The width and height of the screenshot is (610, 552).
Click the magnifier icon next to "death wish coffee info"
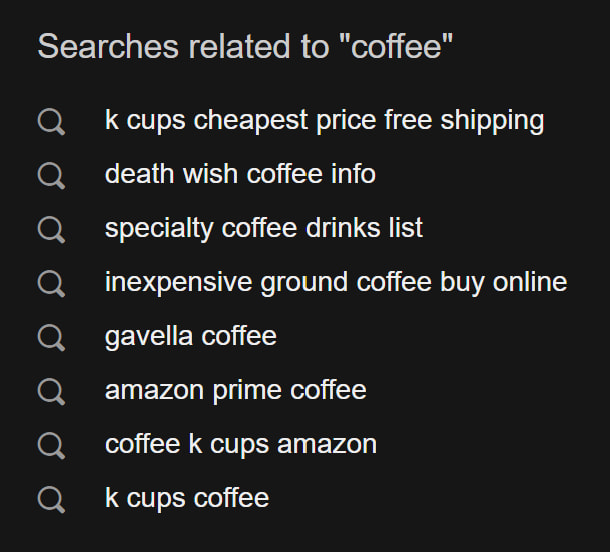pos(51,177)
